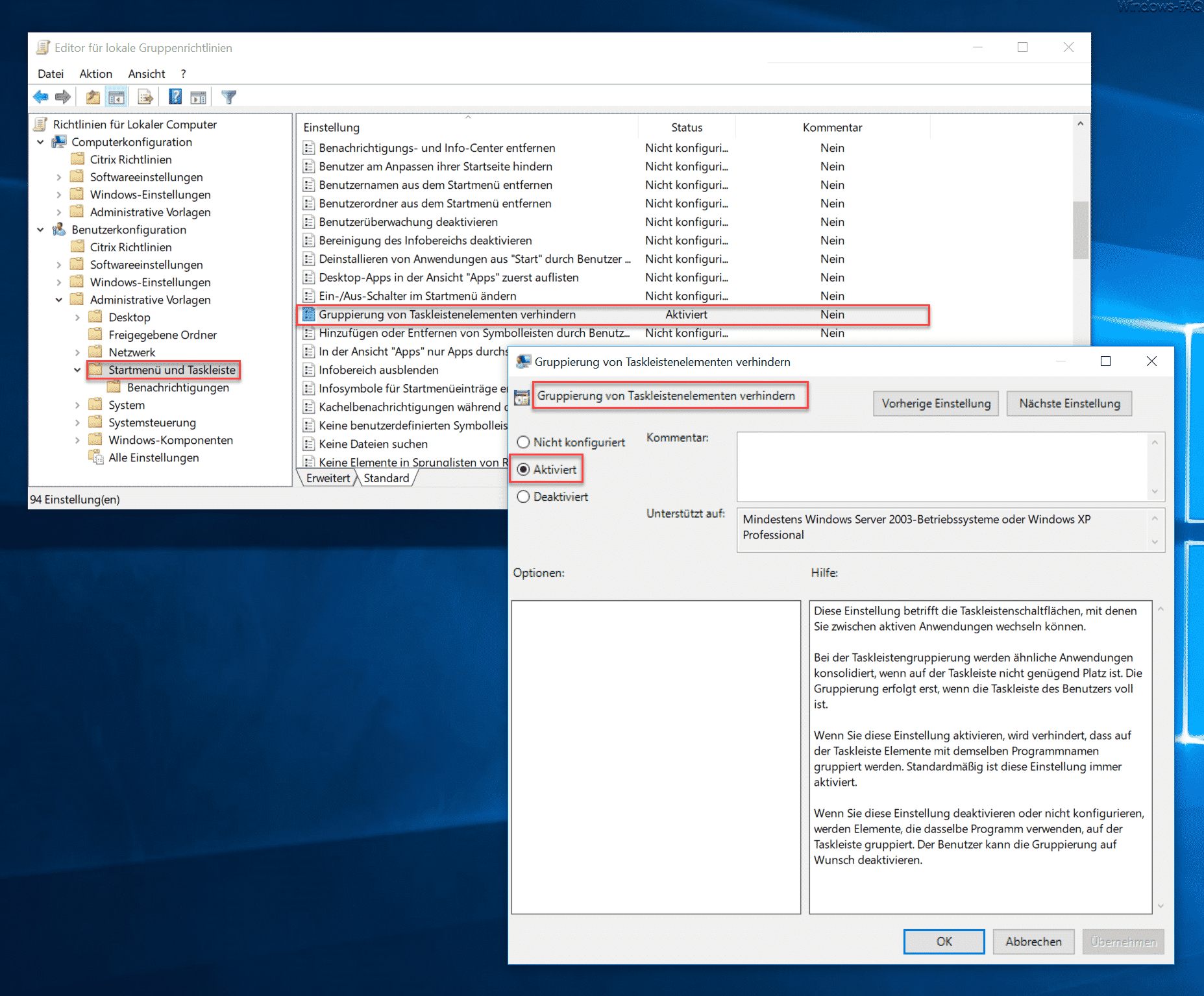Open the Aktion menu
The width and height of the screenshot is (1204, 996).
click(96, 73)
